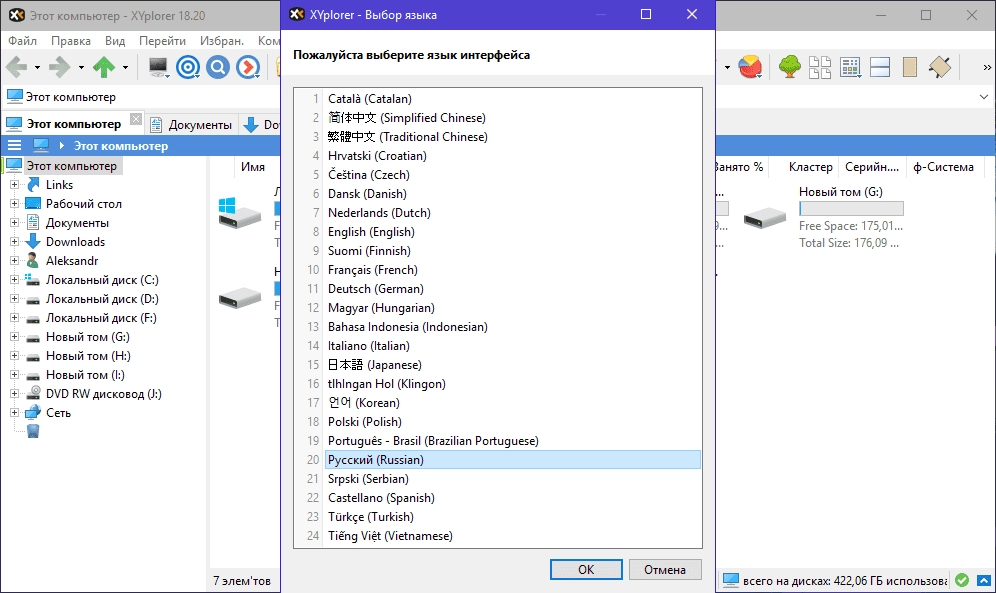
Task: Toggle the dual pane split icon
Action: coord(880,67)
